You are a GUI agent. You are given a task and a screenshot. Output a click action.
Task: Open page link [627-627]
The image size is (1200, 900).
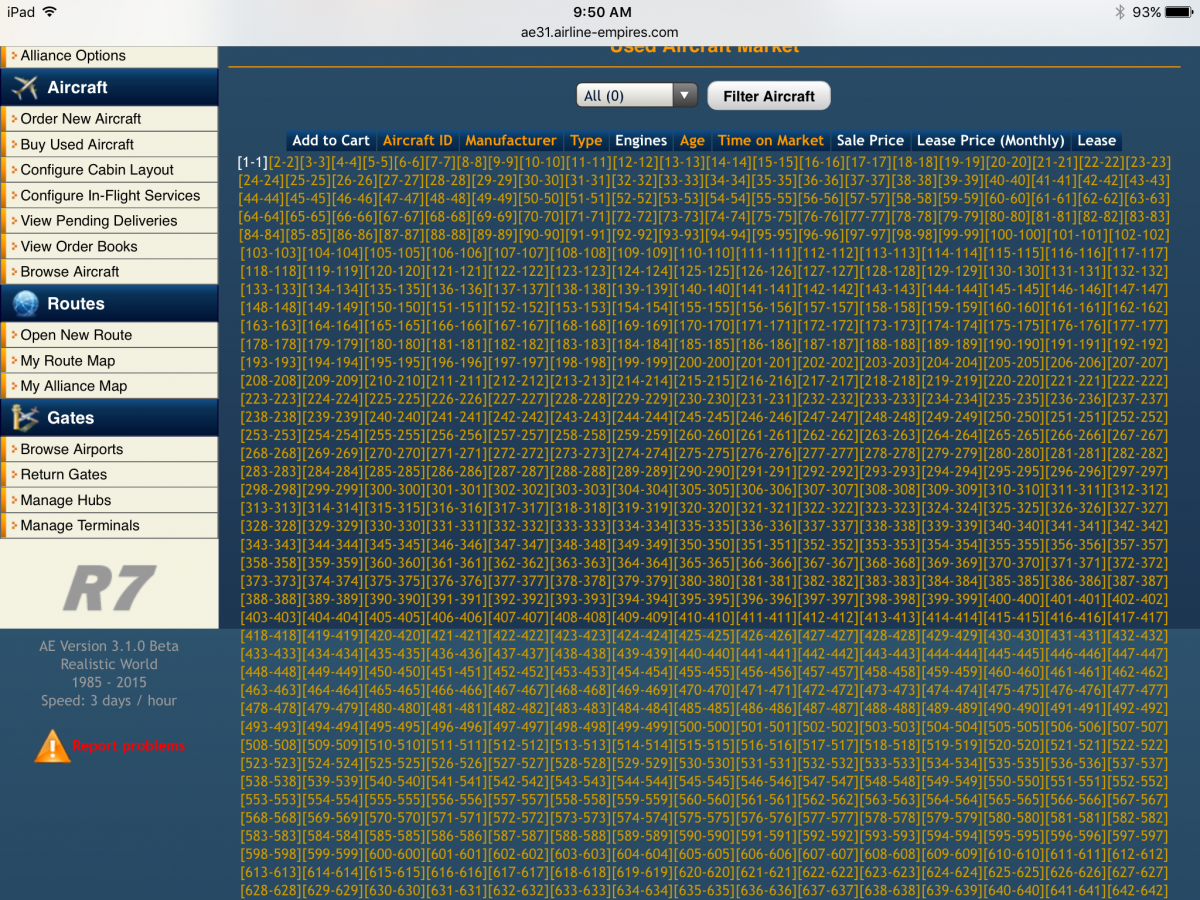coord(1137,872)
